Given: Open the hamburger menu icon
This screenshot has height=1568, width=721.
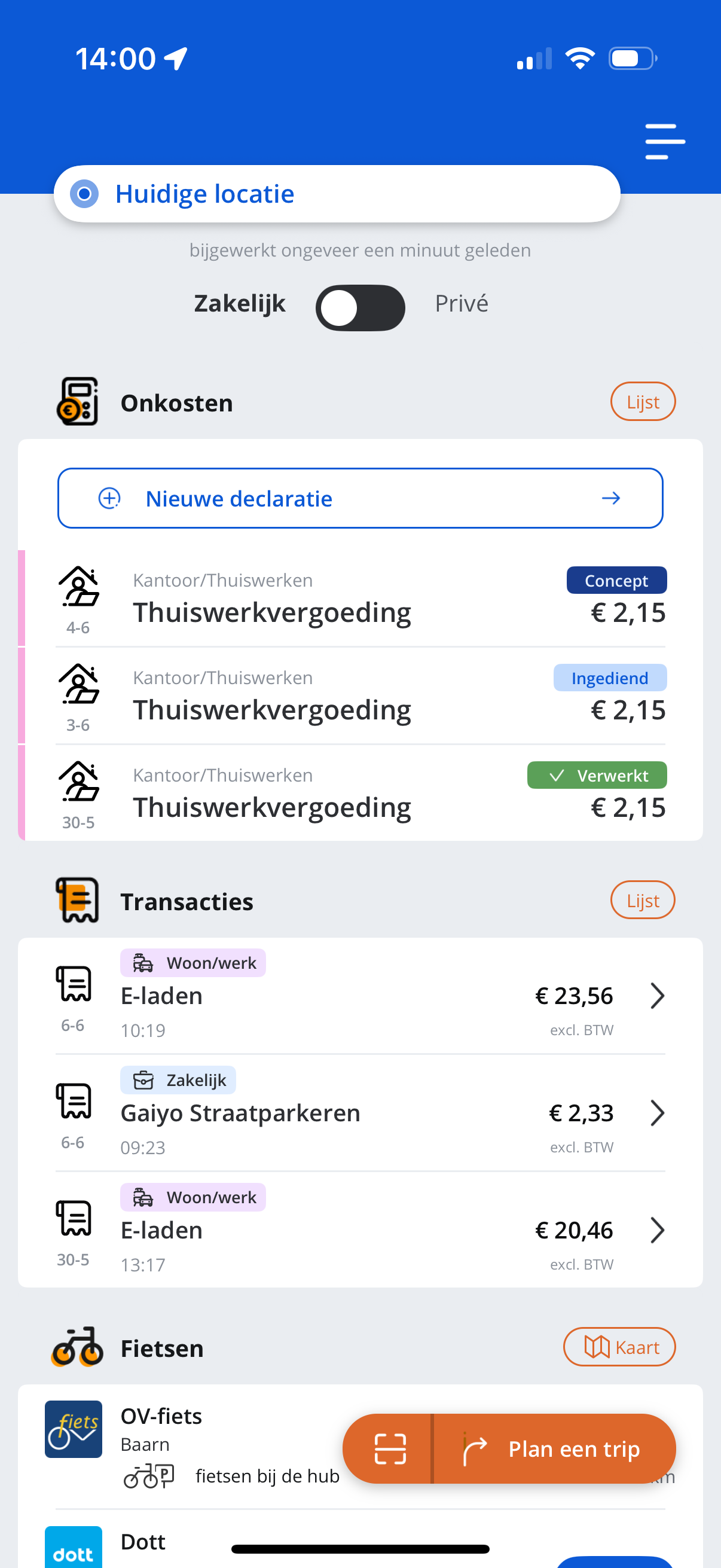Looking at the screenshot, I should (665, 141).
